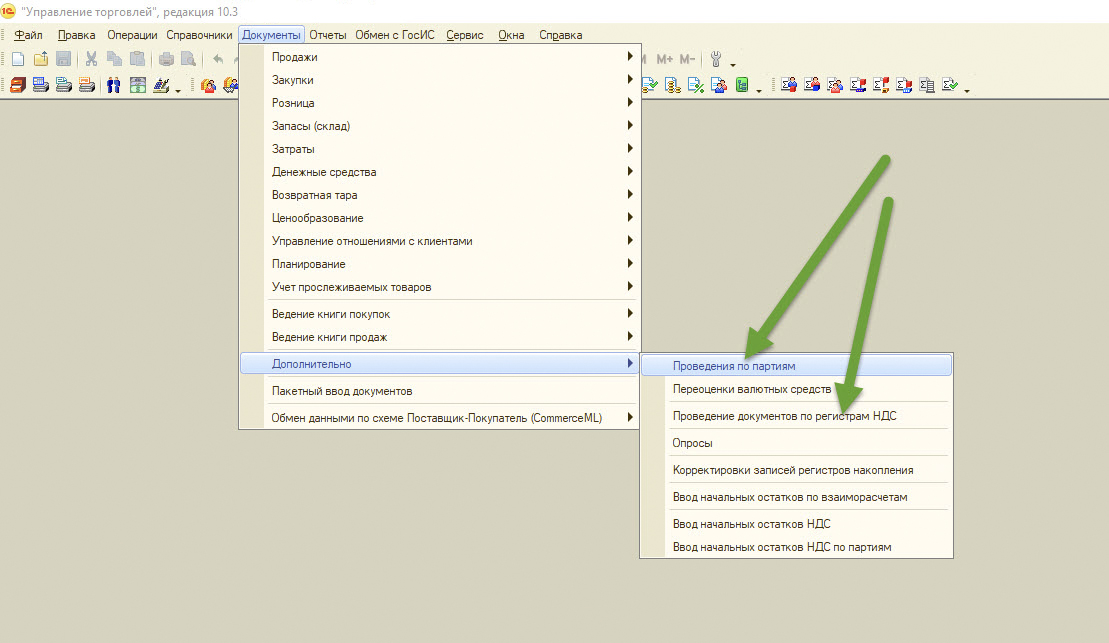
Task: Click the New document blank page icon
Action: pos(18,59)
